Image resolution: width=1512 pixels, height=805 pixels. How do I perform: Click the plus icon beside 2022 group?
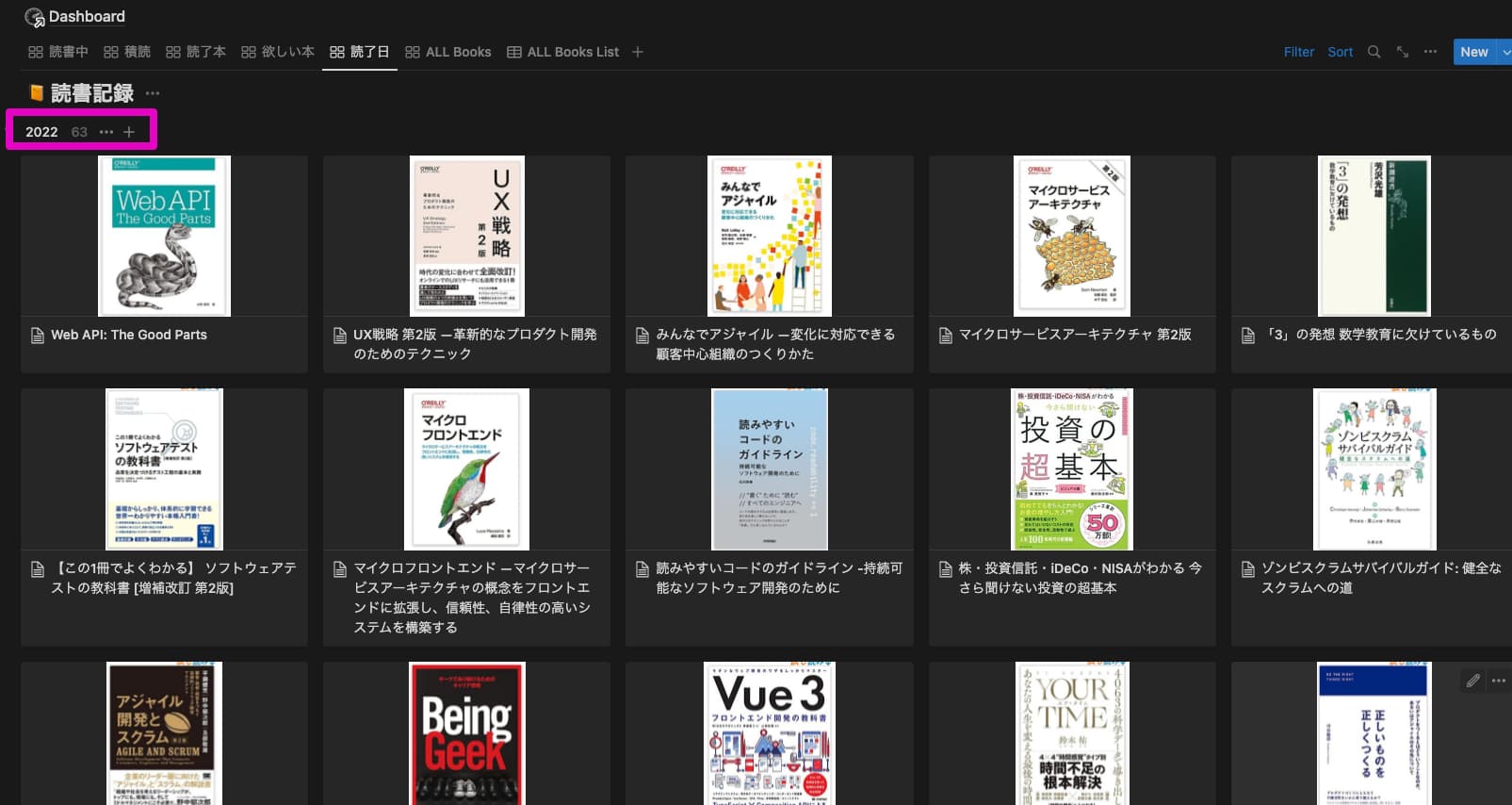point(129,132)
